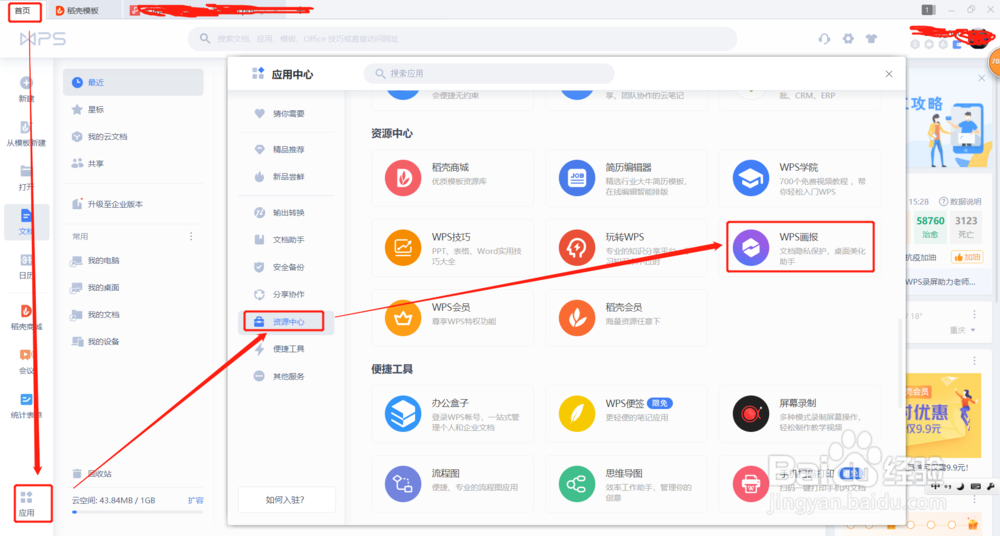
Task: Open 我的桌面 location
Action: (x=133, y=288)
